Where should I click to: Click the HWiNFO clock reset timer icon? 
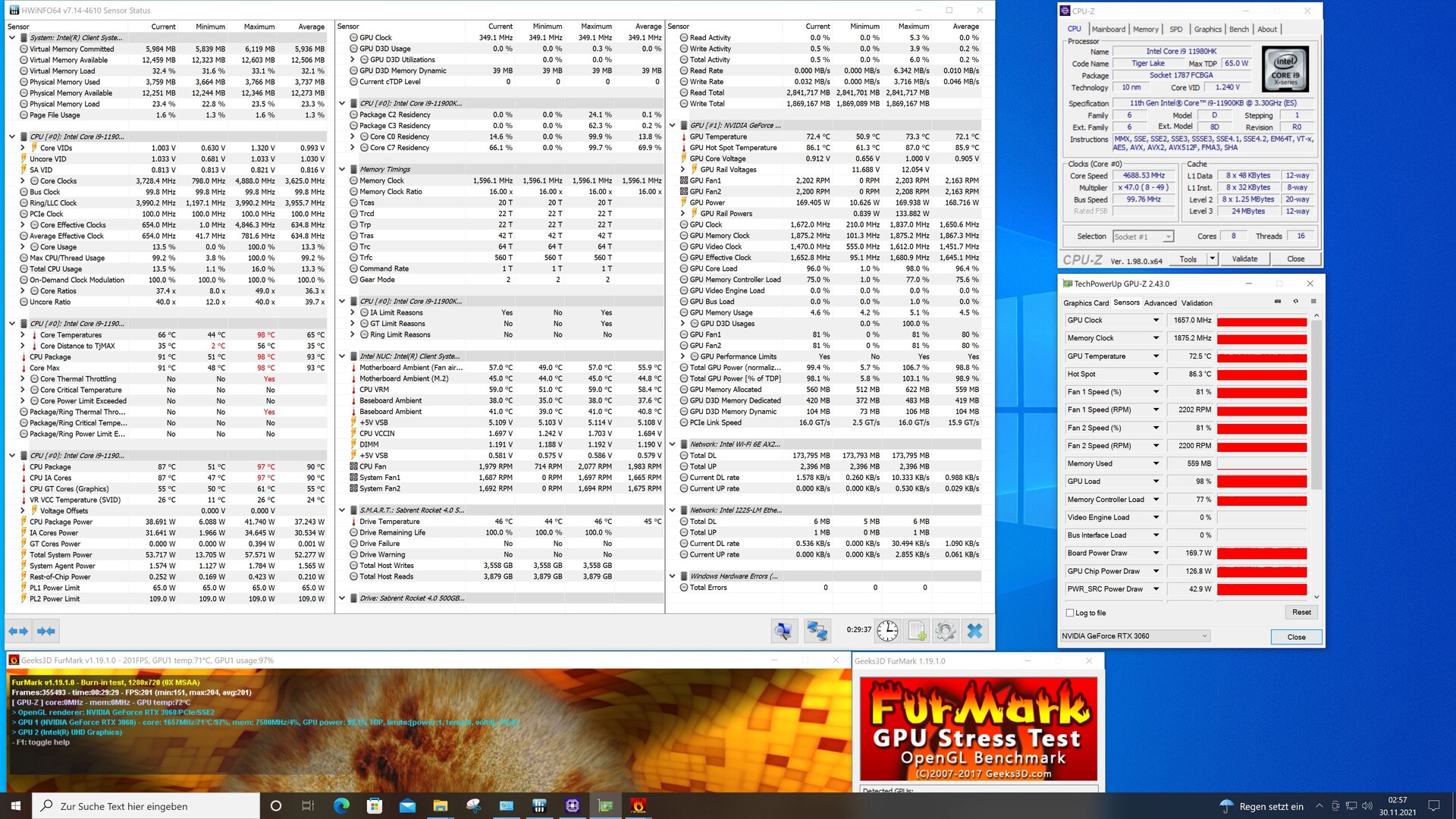pos(887,631)
